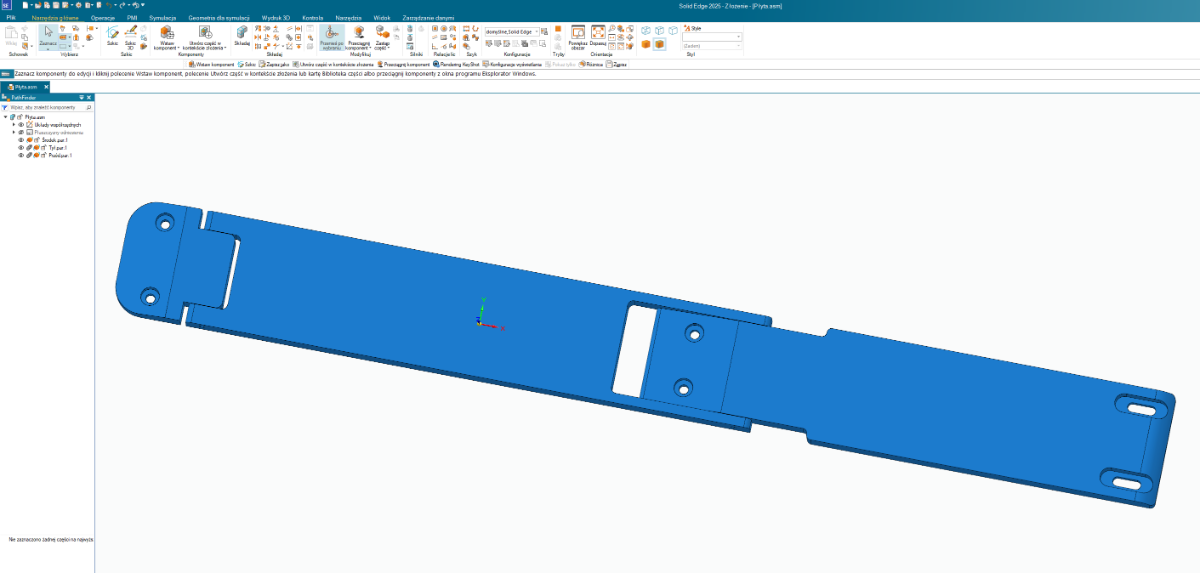
Task: Collapse the Płyta.asm root node
Action: (x=6, y=116)
